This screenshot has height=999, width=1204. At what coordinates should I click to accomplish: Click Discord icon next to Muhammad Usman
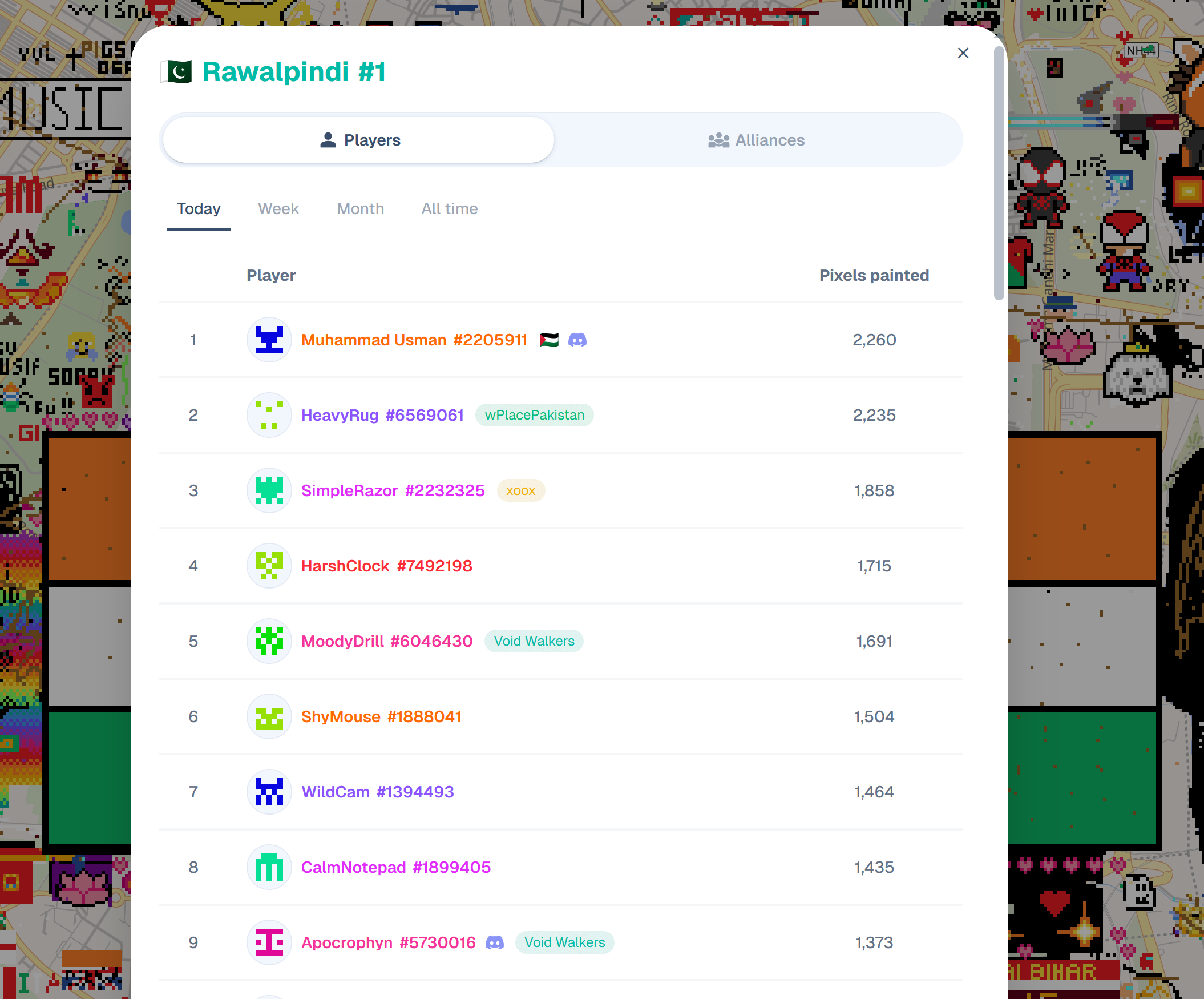[x=577, y=340]
